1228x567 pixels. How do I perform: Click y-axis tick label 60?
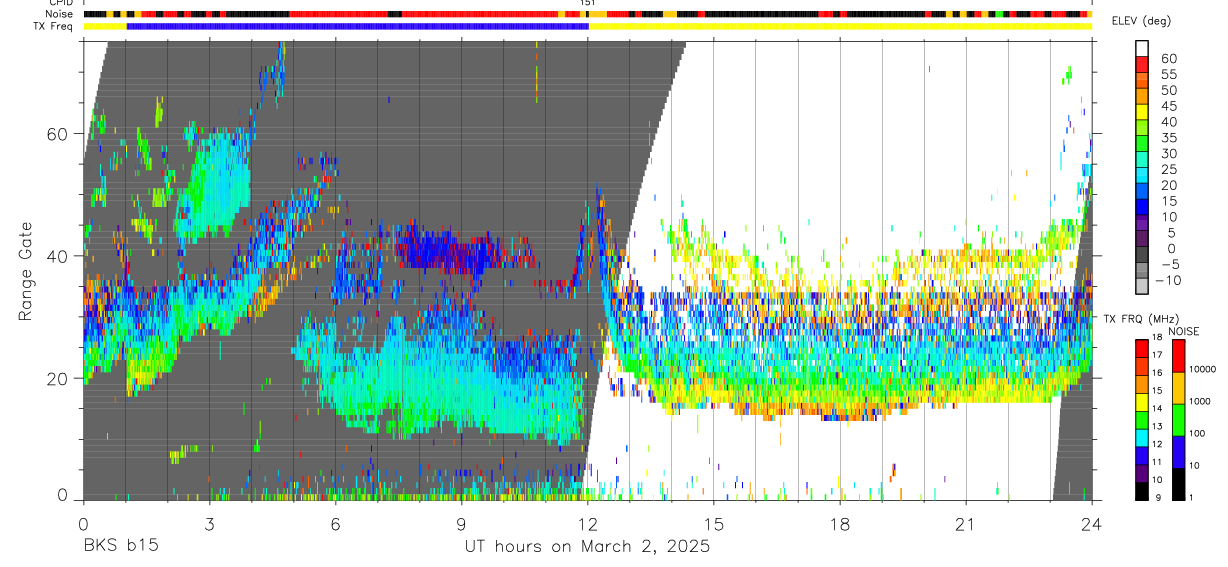(x=58, y=134)
